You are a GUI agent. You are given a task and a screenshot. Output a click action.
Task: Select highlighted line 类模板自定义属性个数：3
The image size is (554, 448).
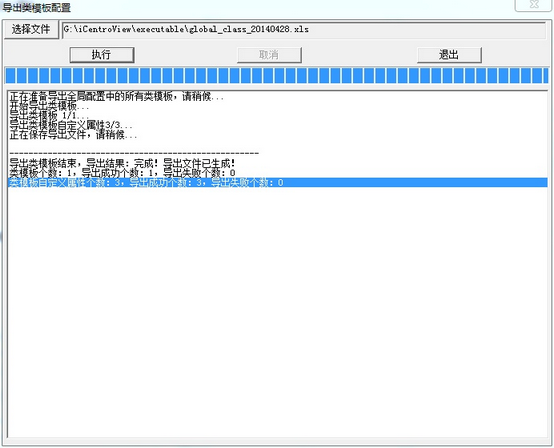(278, 183)
